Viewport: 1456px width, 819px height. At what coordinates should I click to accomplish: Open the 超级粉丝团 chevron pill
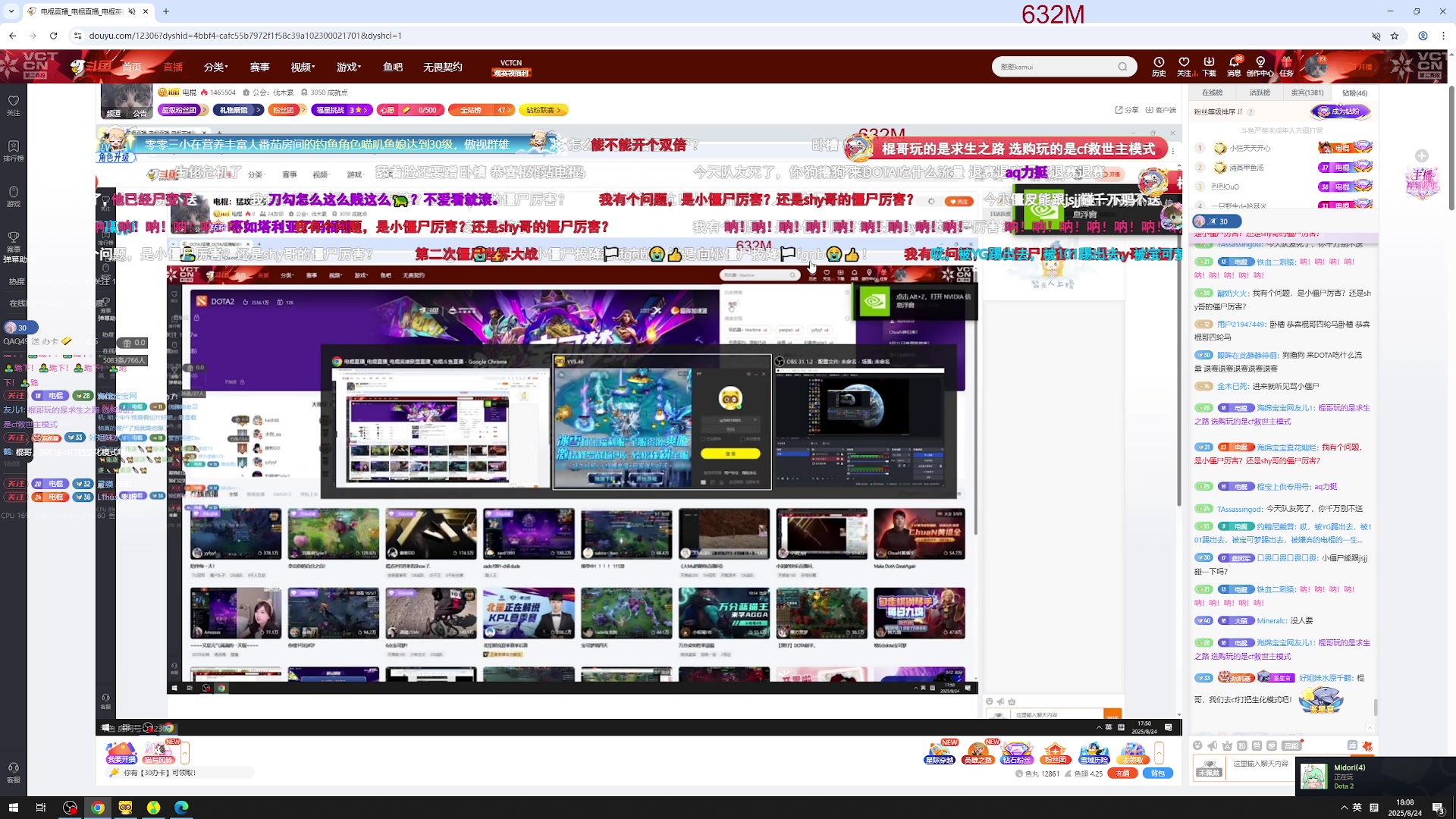pos(184,110)
